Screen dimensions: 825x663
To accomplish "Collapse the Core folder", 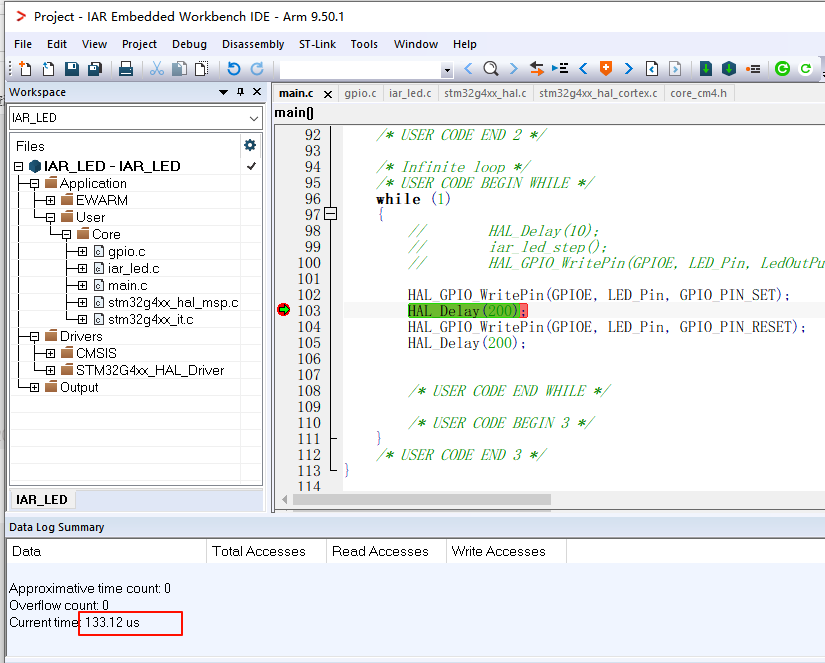I will (x=66, y=235).
